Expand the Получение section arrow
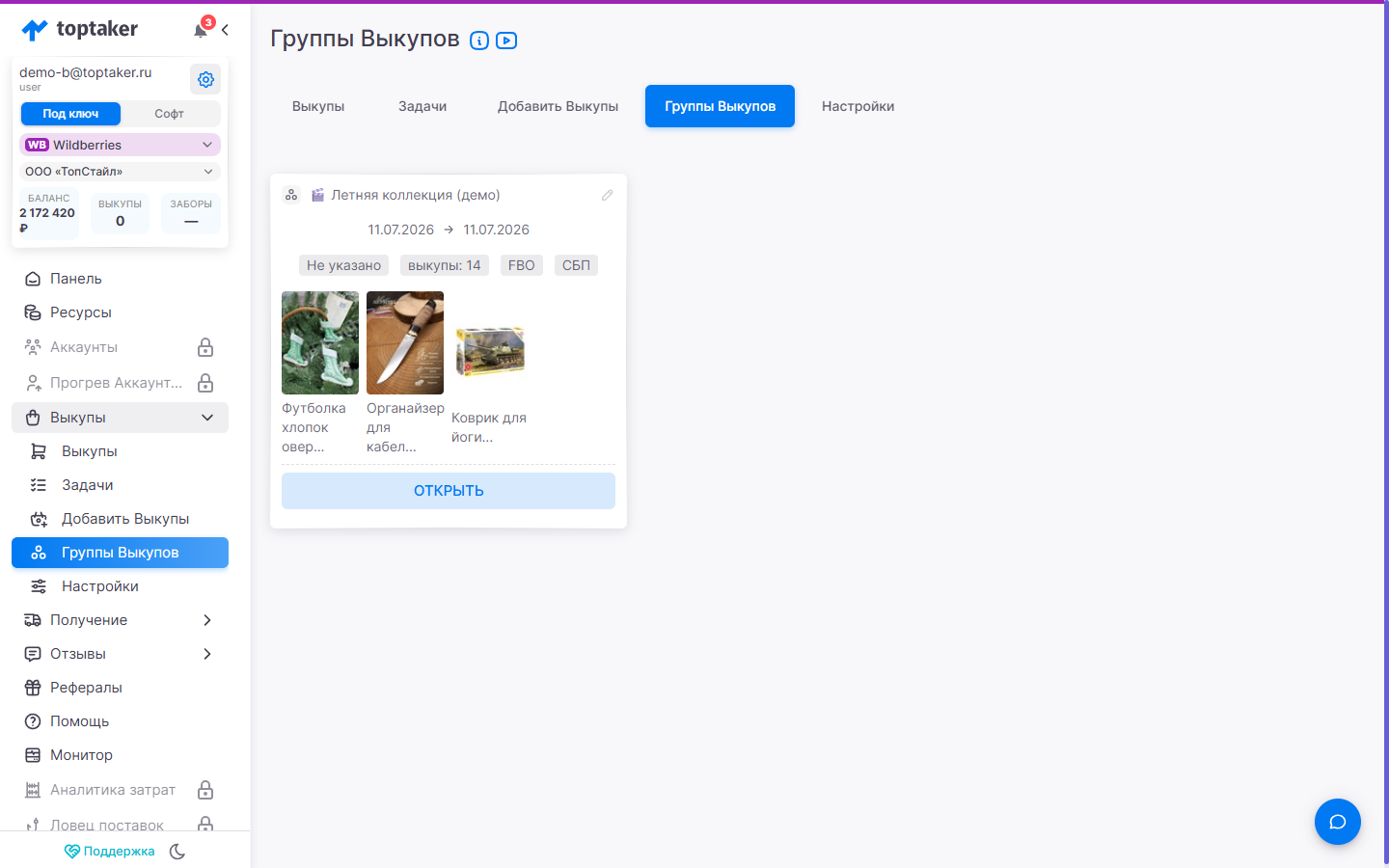The image size is (1389, 868). click(207, 620)
